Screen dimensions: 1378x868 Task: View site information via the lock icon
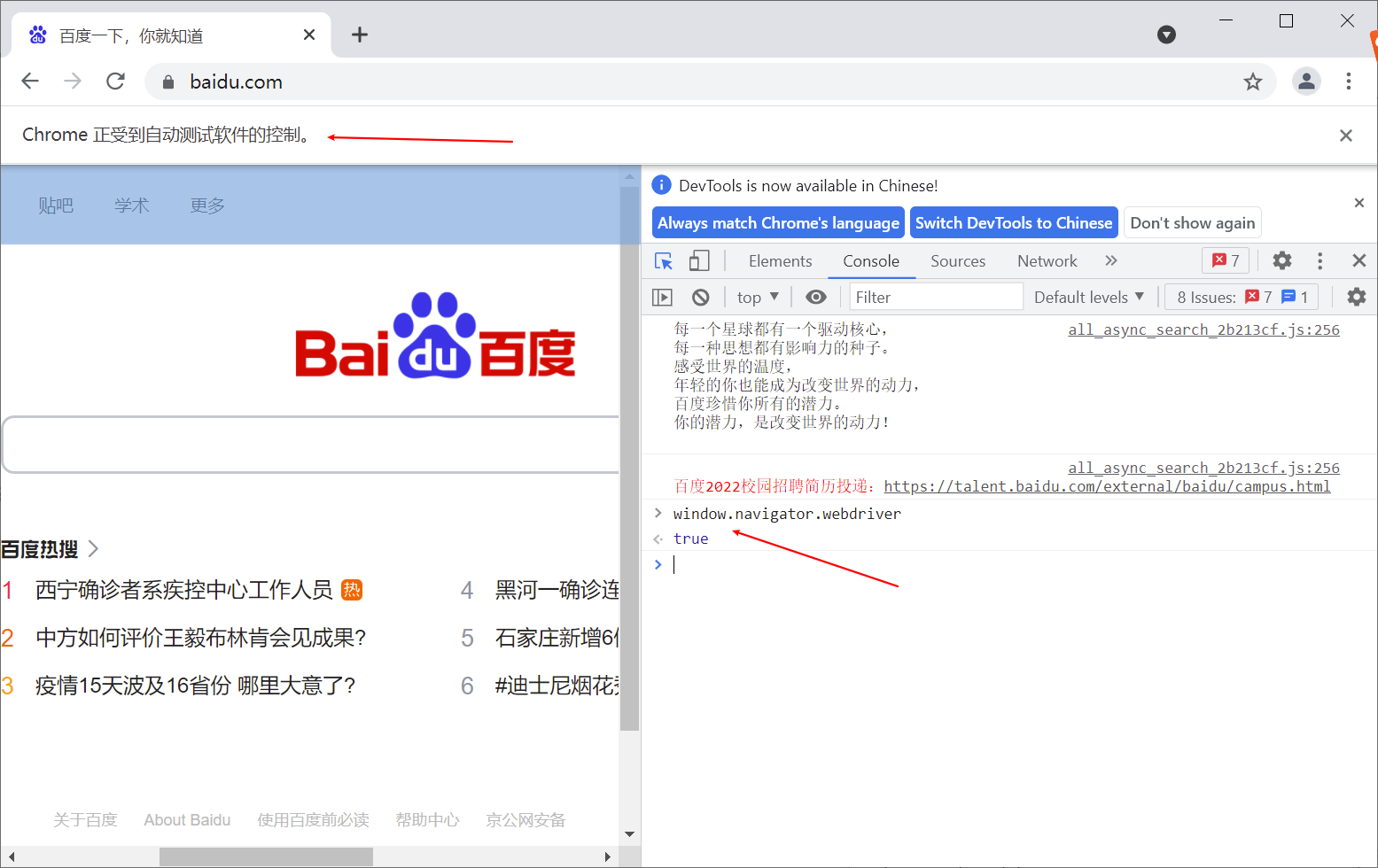click(168, 81)
